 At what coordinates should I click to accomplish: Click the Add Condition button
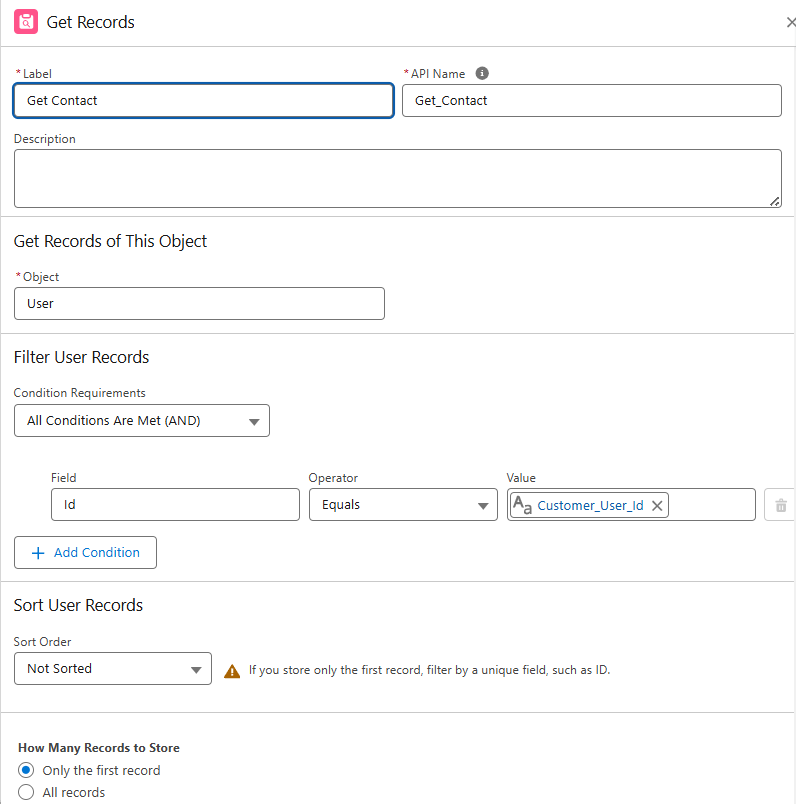point(85,552)
